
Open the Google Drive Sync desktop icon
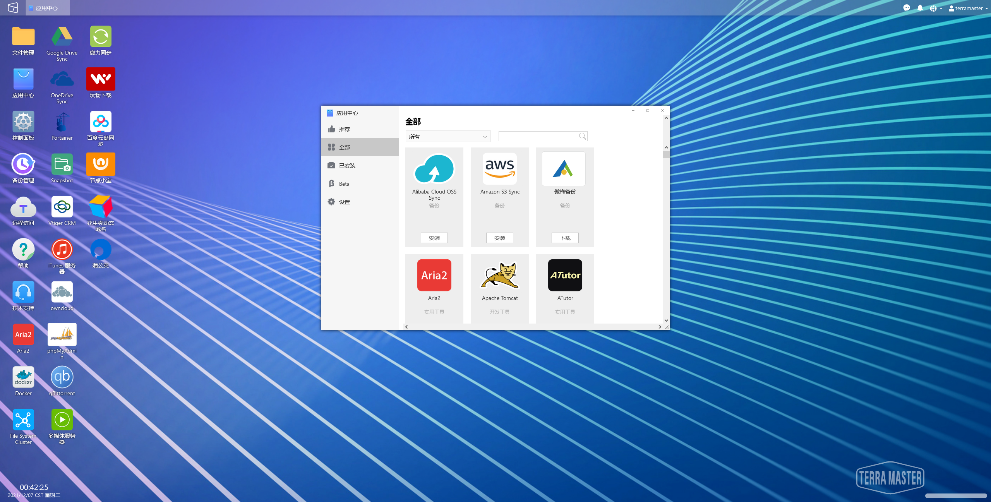pos(61,37)
